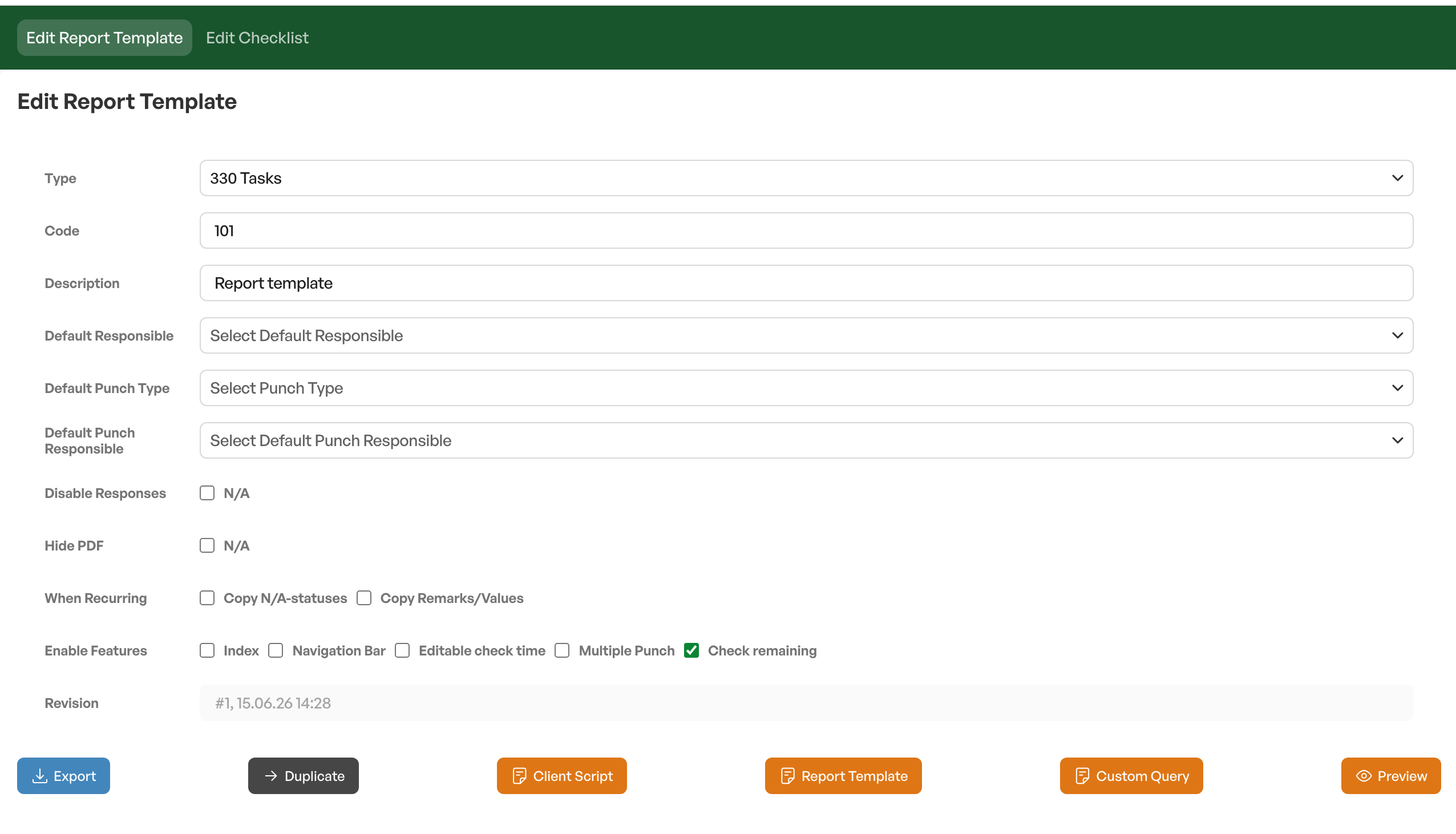
Task: Open Report Template via its orange button label
Action: click(855, 776)
